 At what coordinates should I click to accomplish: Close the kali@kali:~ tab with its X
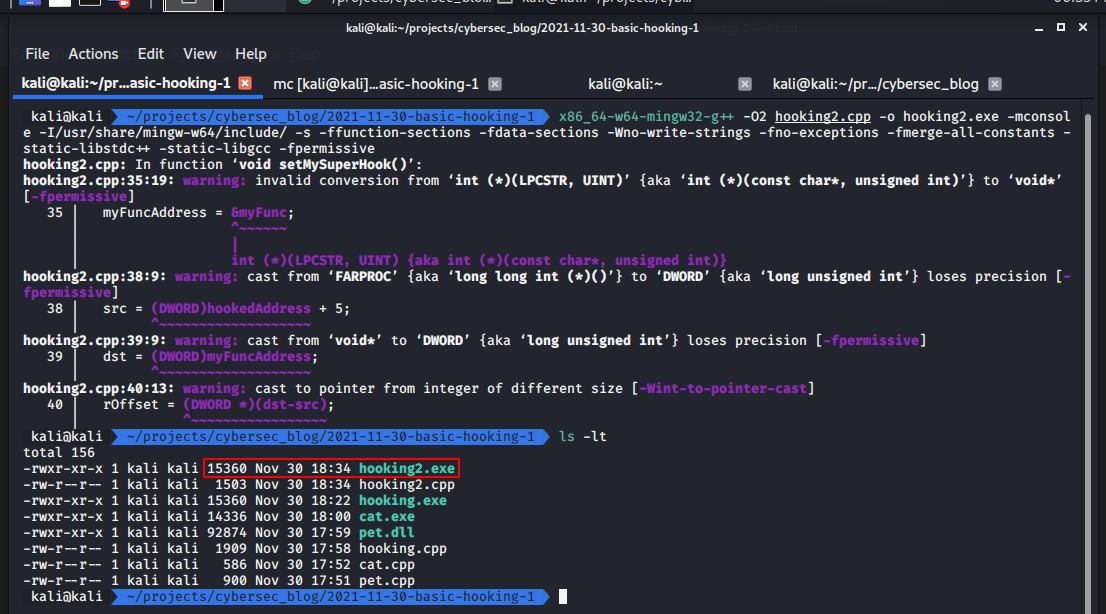pos(744,84)
